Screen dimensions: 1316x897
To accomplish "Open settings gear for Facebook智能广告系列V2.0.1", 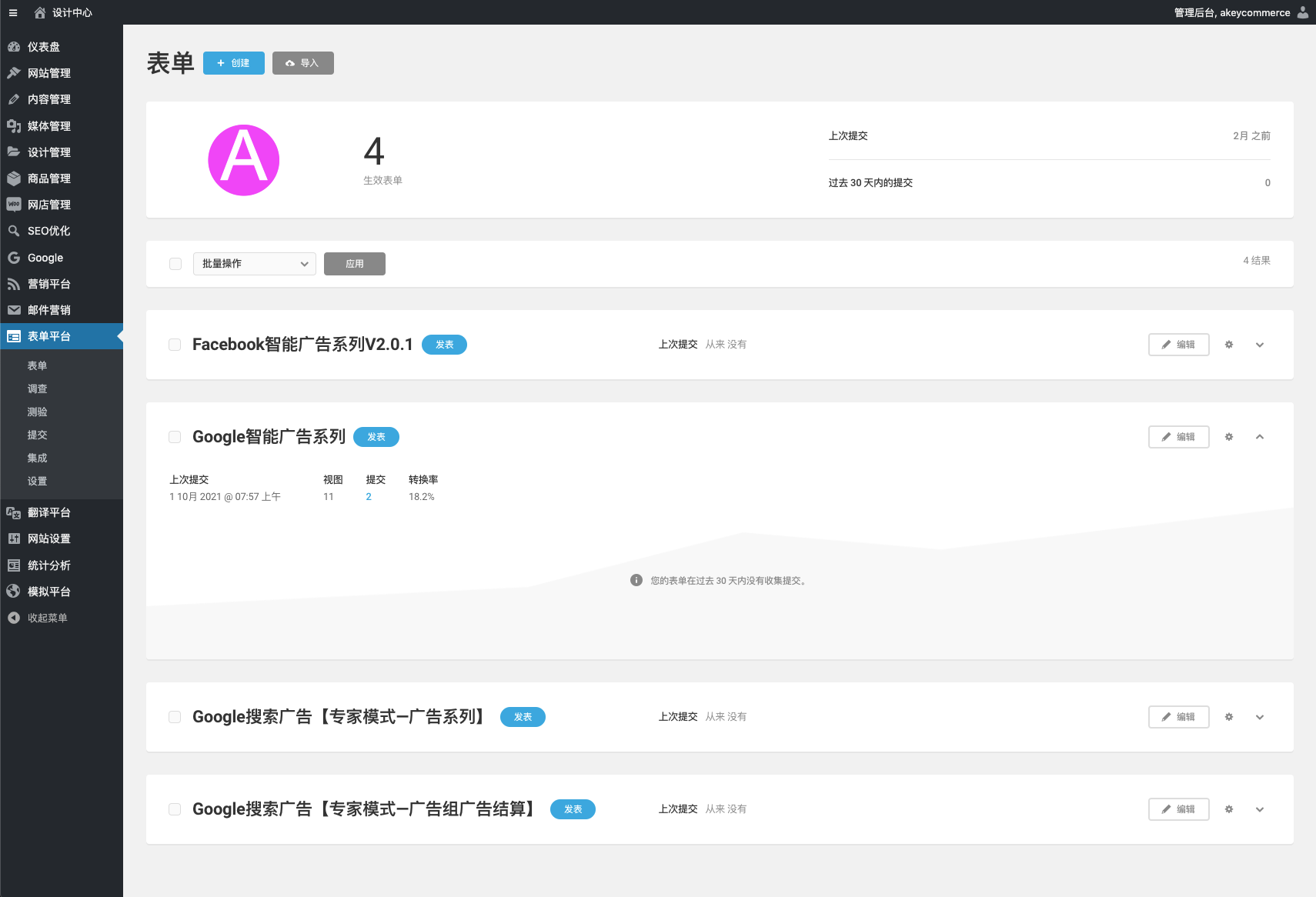I will tap(1229, 345).
